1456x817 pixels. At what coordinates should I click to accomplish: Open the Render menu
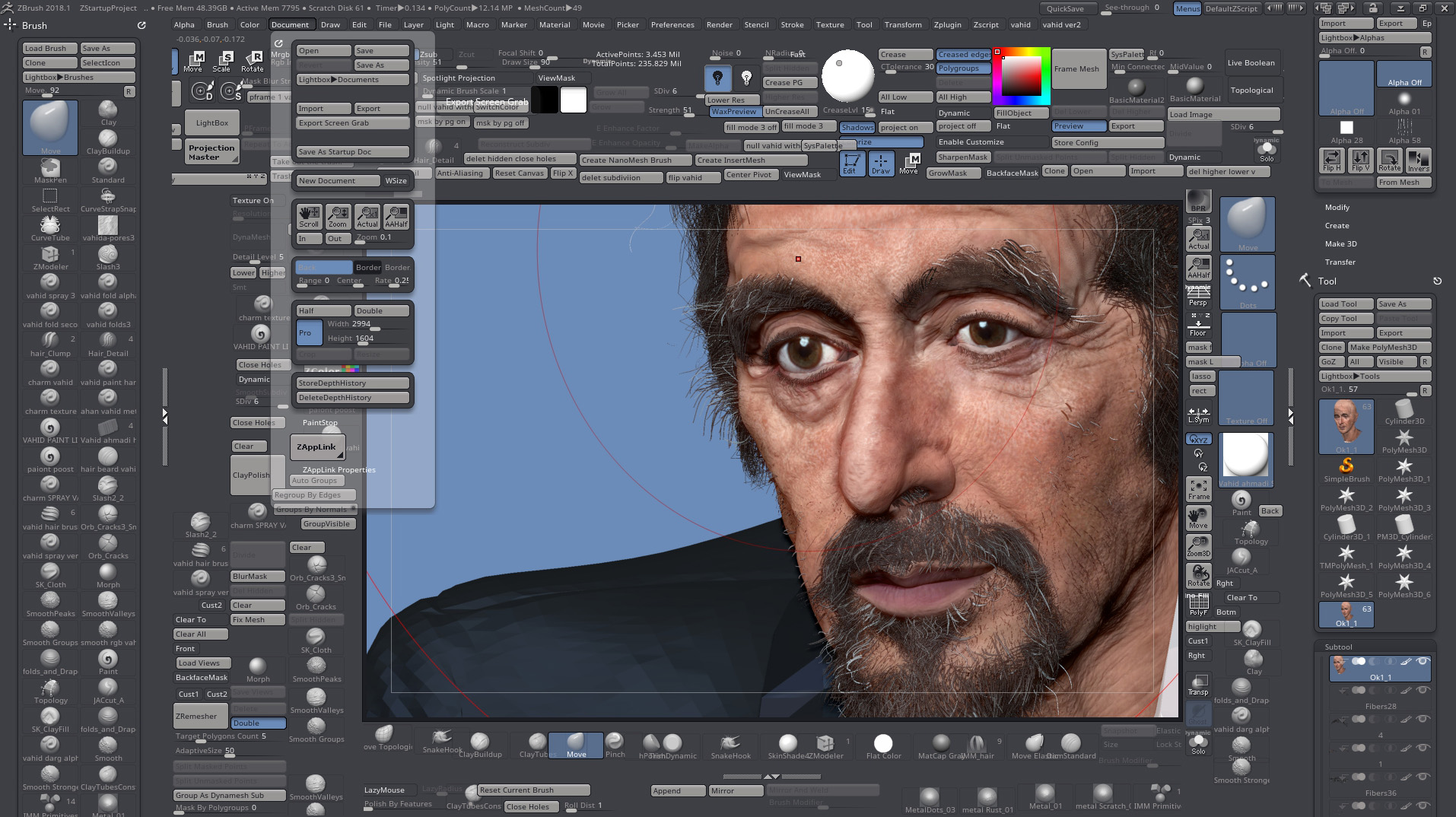point(719,24)
